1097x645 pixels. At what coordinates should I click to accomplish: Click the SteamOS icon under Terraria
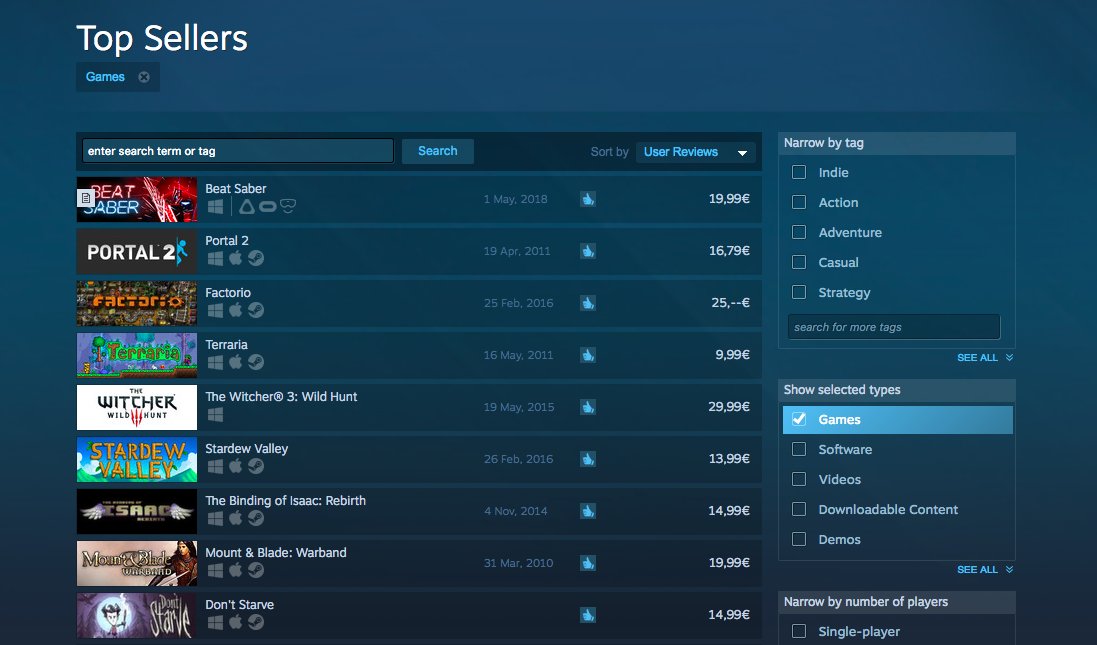(256, 362)
